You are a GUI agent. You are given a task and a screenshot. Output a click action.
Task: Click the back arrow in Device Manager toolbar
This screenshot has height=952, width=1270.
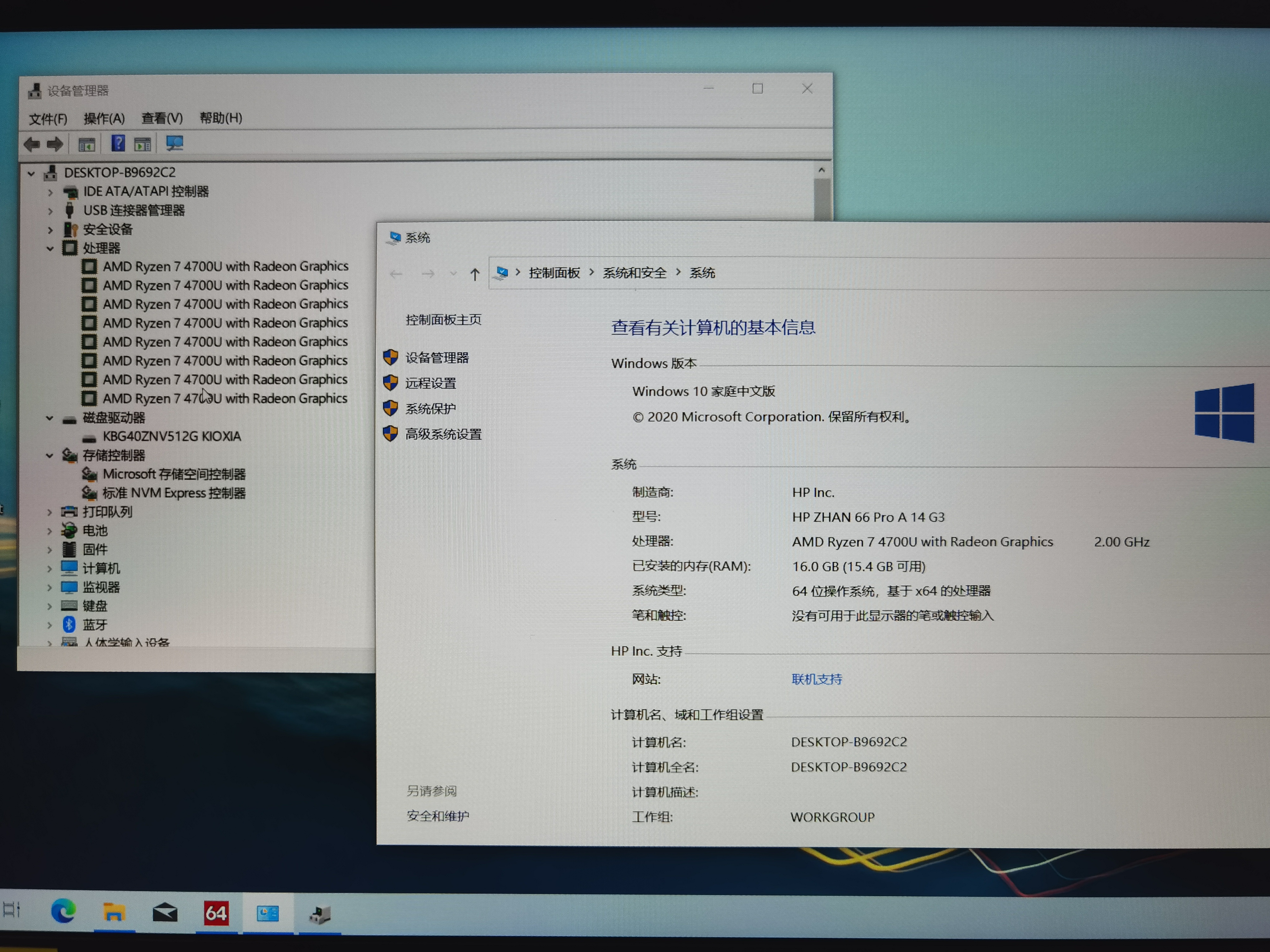click(x=32, y=143)
